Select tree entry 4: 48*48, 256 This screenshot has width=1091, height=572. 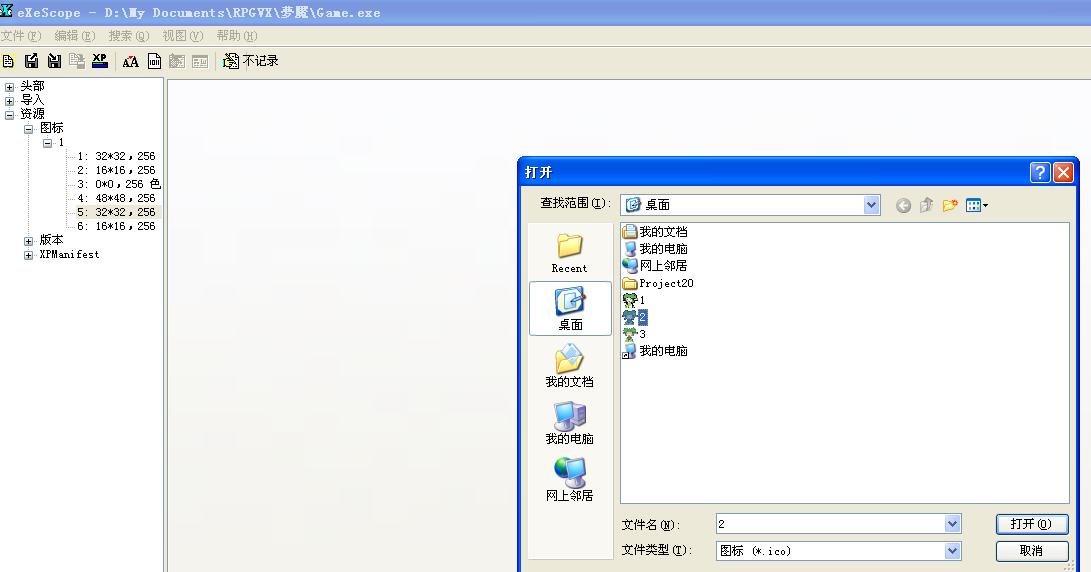point(116,198)
